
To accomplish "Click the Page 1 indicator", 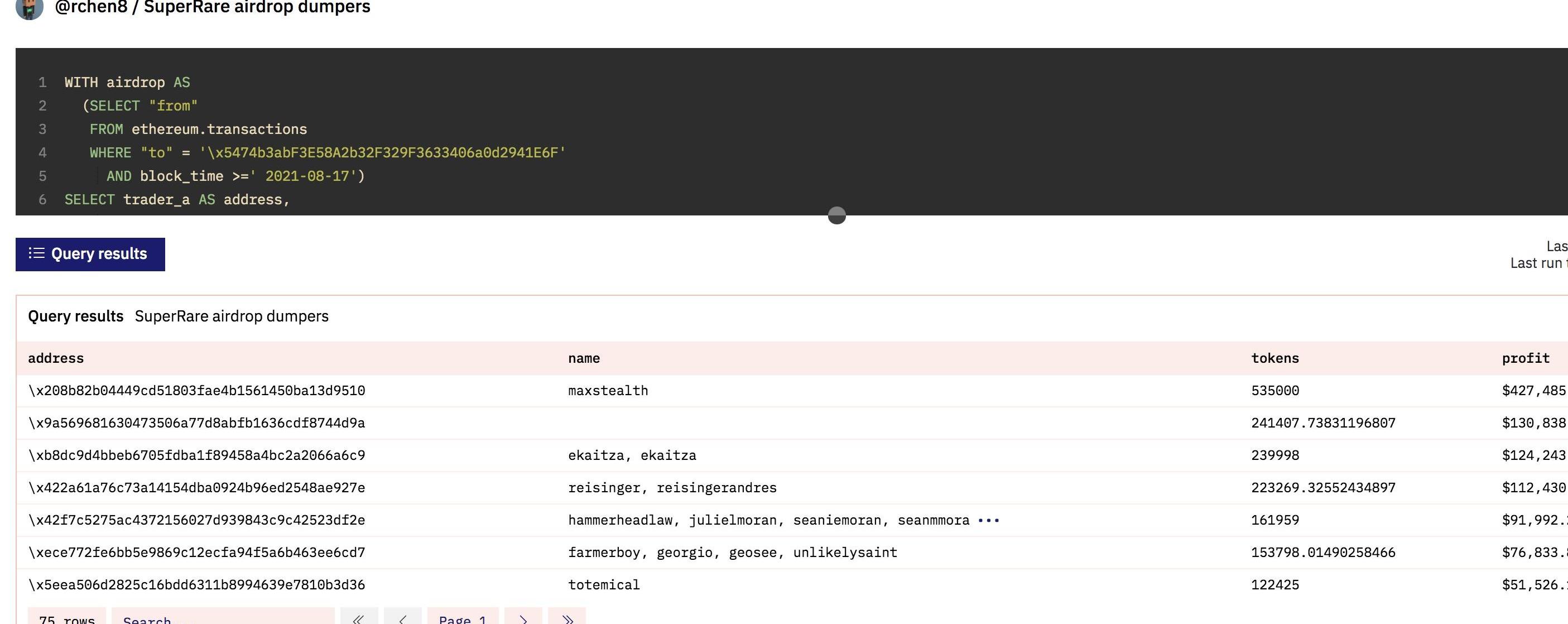I will pos(463,617).
